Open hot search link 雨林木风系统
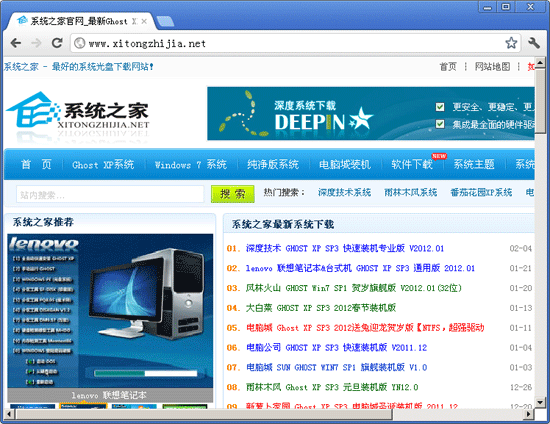This screenshot has height=424, width=550. click(410, 192)
